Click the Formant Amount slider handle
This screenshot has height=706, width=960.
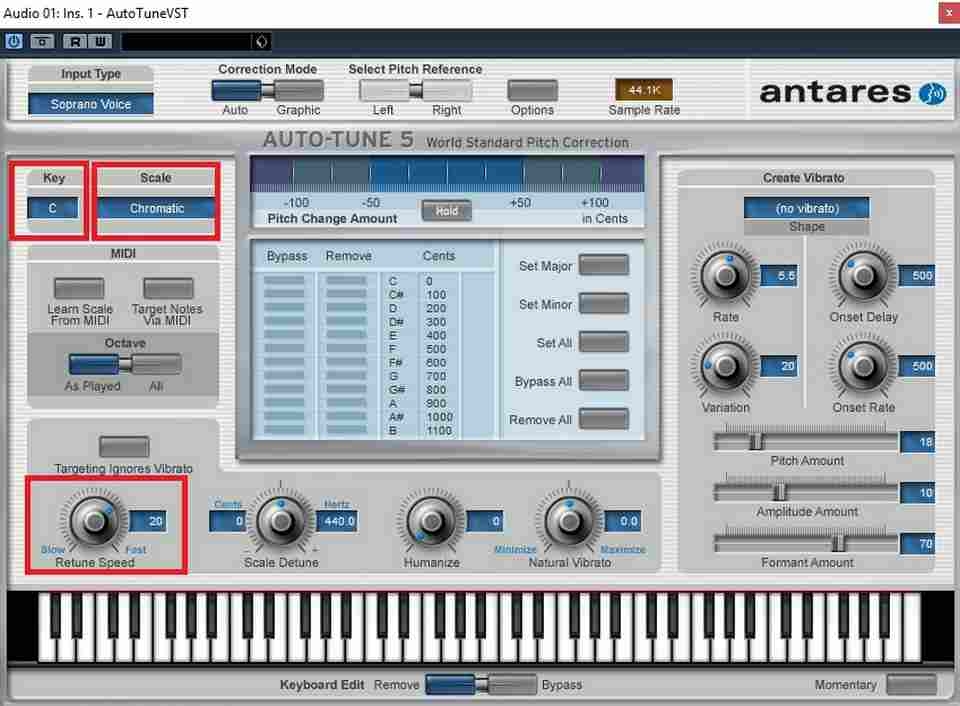[838, 543]
